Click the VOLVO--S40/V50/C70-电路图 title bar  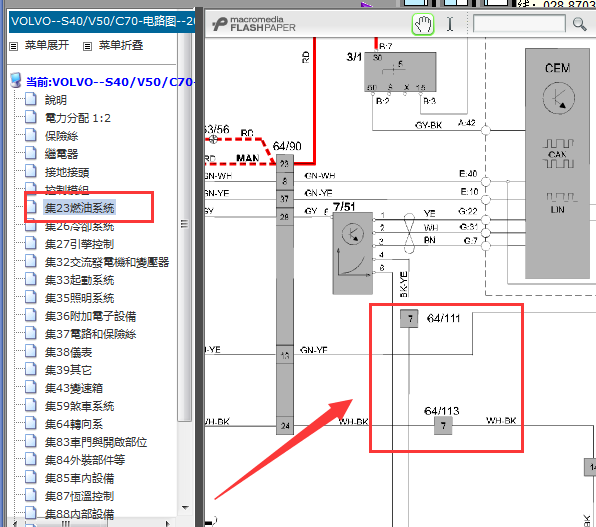pyautogui.click(x=102, y=21)
